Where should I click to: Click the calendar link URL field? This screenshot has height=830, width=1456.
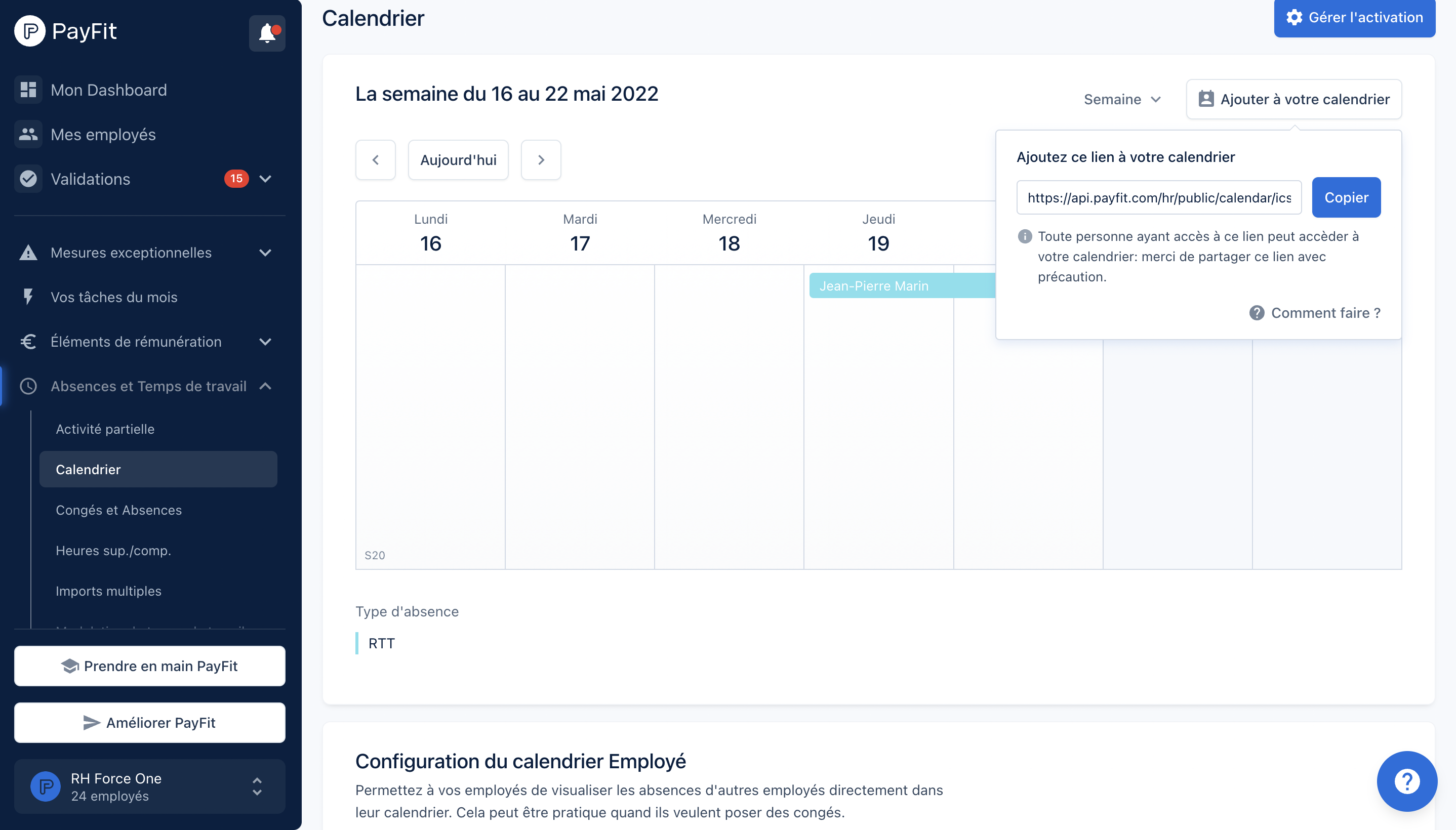1158,198
